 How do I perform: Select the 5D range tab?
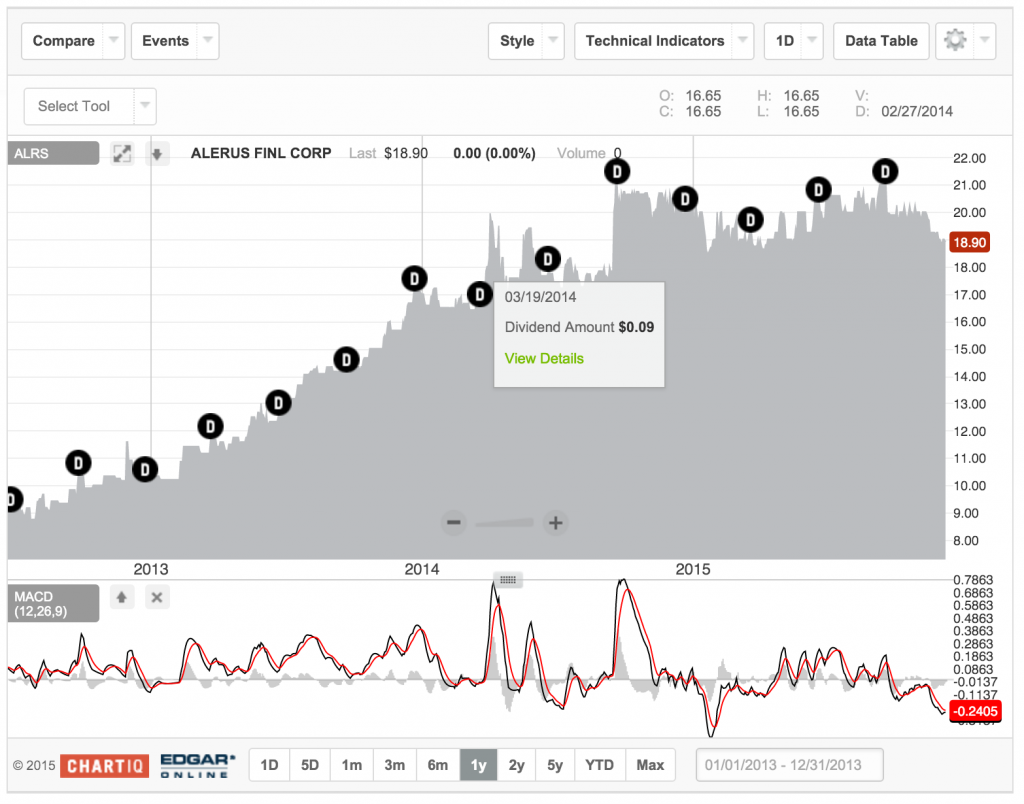[x=310, y=765]
